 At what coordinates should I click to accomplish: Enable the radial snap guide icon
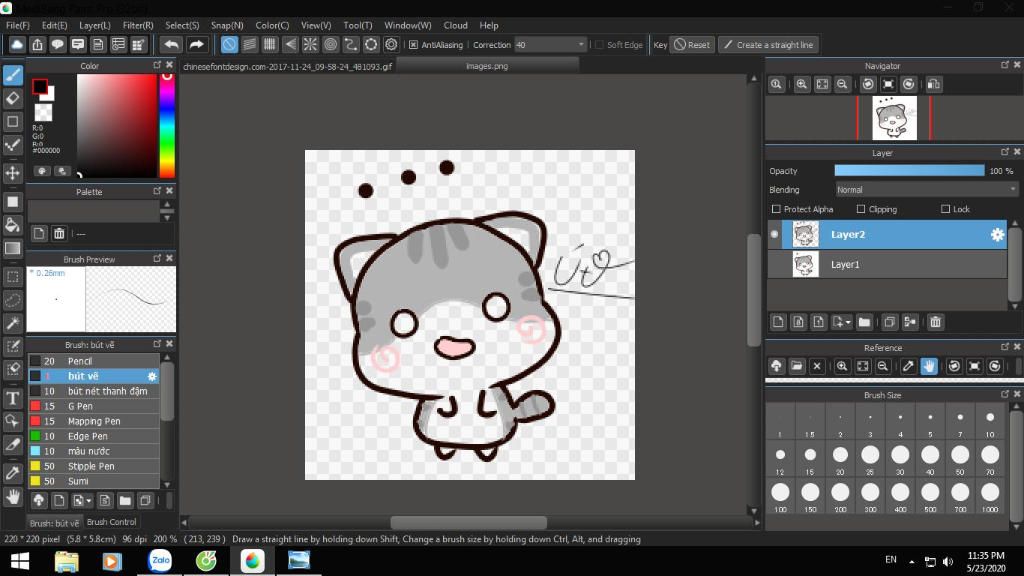pos(310,45)
